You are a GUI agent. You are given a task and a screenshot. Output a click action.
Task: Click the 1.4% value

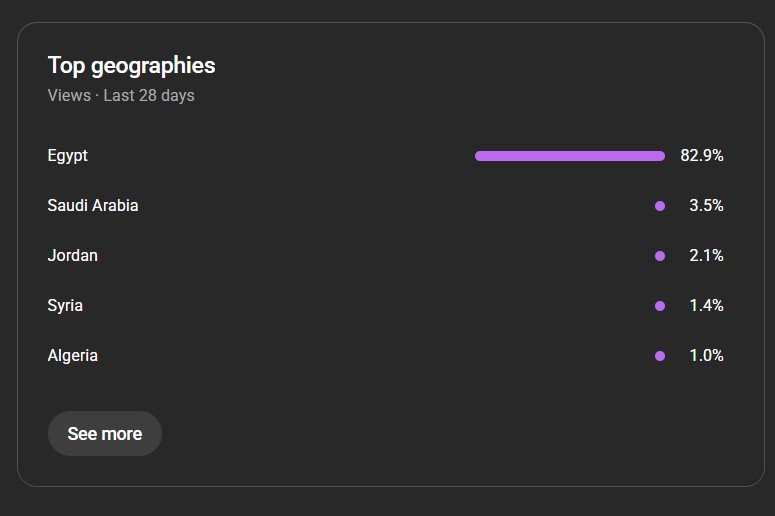[x=706, y=306]
